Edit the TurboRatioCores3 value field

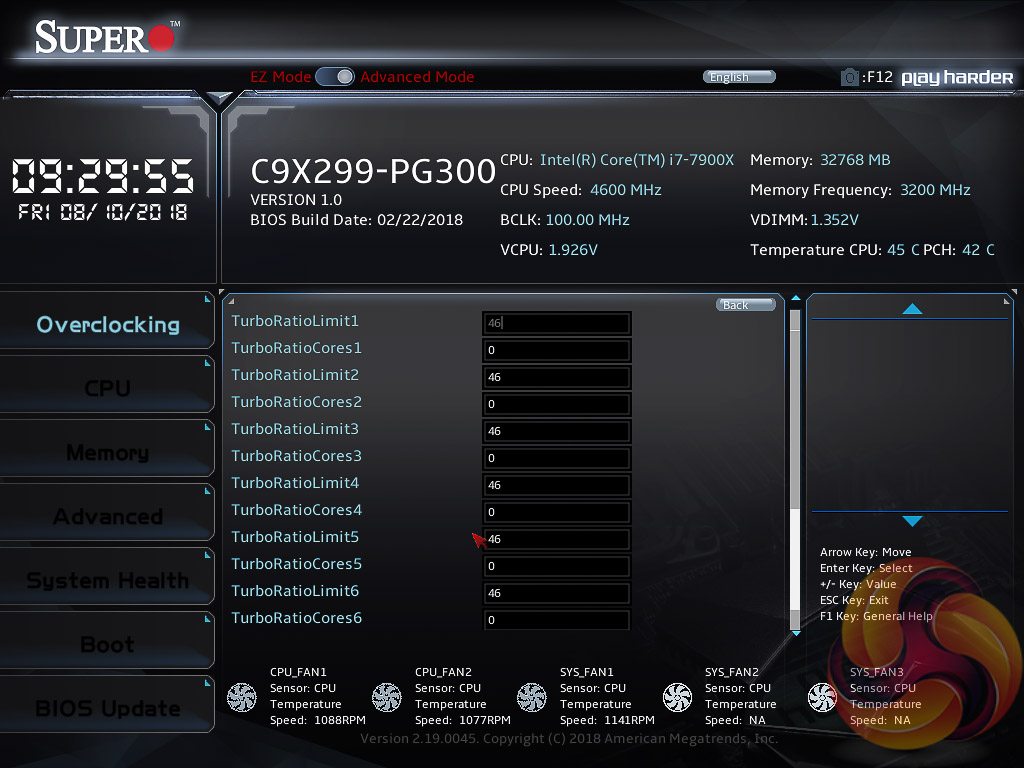coord(556,458)
